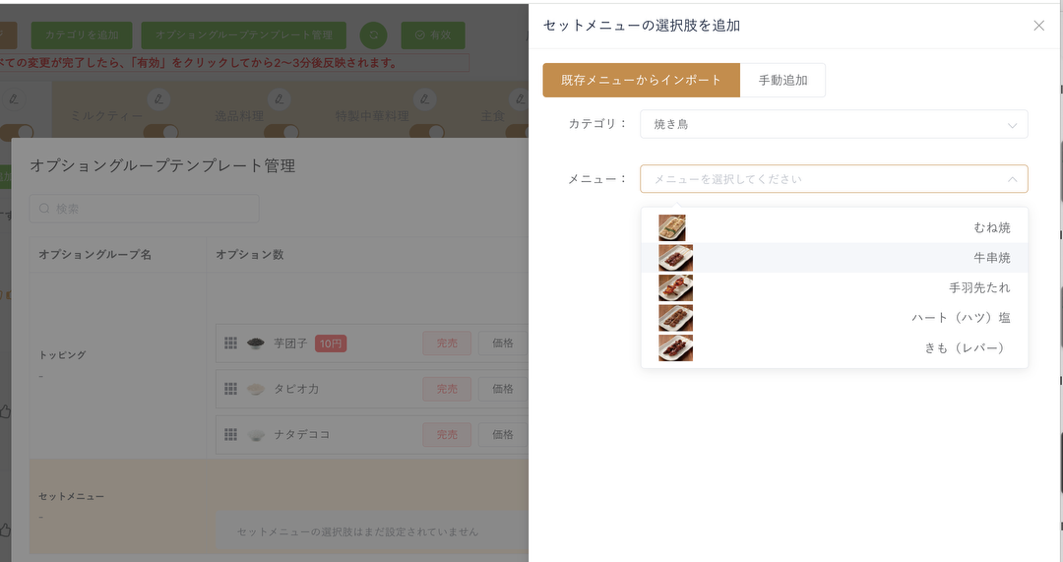This screenshot has width=1063, height=562.
Task: Mark タピオカ as 完売
Action: pyautogui.click(x=447, y=388)
